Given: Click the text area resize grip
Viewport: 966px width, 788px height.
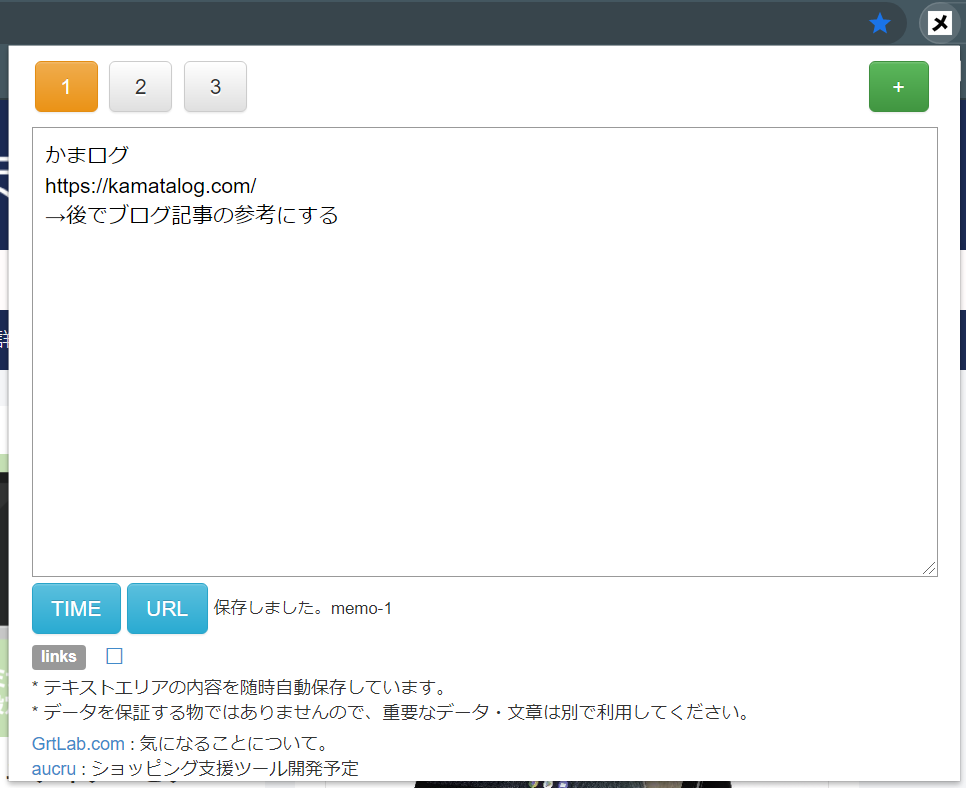Looking at the screenshot, I should (930, 569).
